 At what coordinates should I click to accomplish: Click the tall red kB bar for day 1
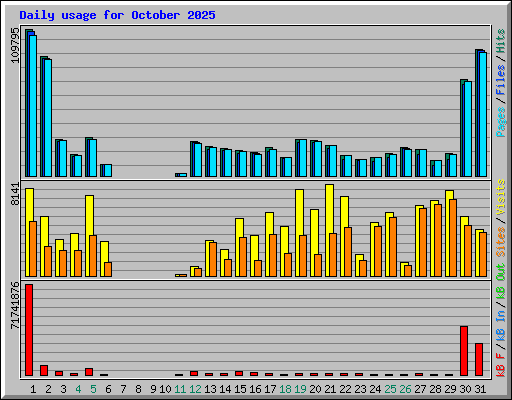click(x=29, y=330)
